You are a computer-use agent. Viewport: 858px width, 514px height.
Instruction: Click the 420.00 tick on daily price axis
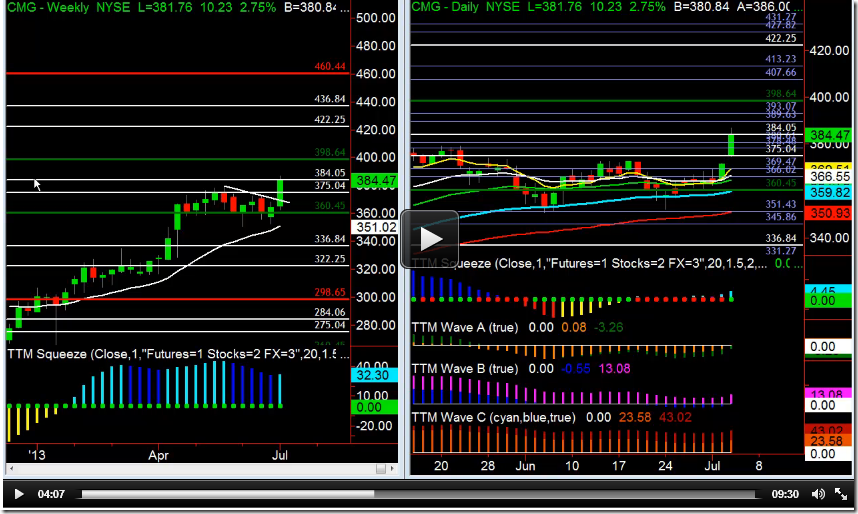[x=830, y=50]
